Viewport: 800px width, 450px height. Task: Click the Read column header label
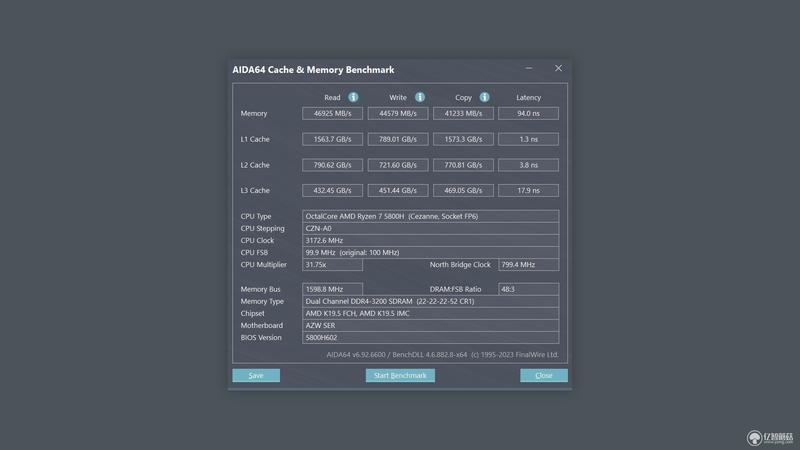coord(332,97)
